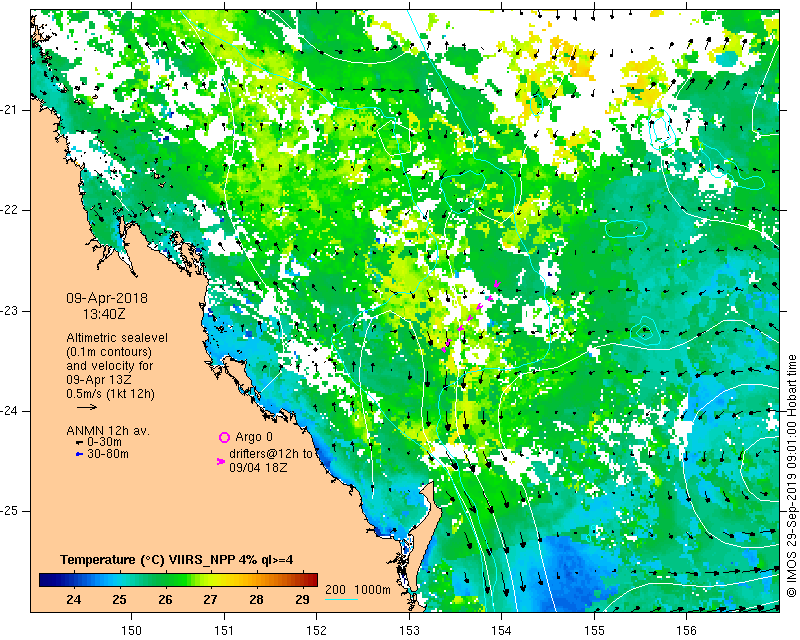Click the 'ANMN 12h av.' label
This screenshot has width=800, height=640.
[x=108, y=431]
